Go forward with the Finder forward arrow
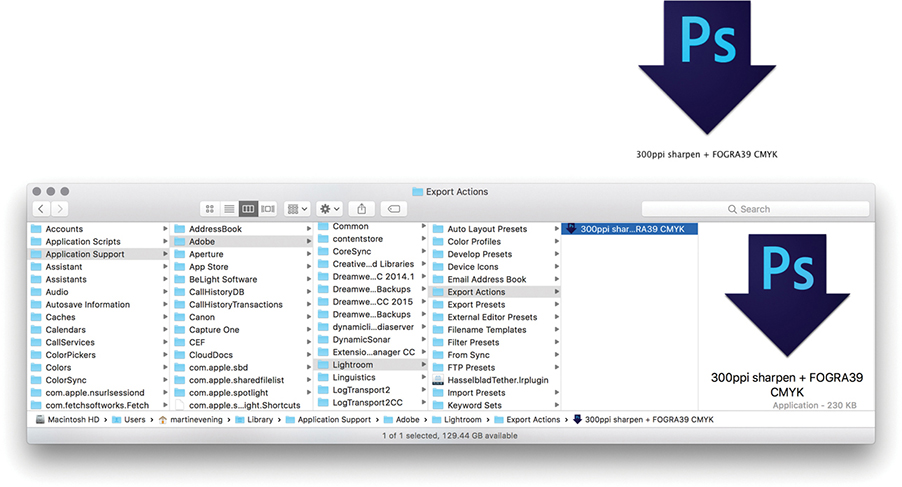This screenshot has width=902, height=487. (x=59, y=209)
